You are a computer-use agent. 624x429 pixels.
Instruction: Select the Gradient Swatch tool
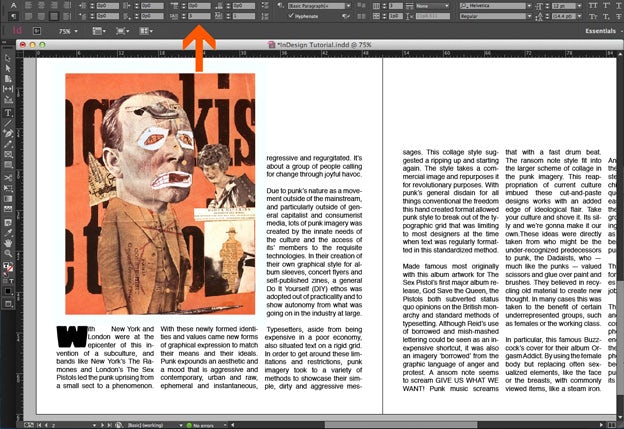(x=8, y=199)
